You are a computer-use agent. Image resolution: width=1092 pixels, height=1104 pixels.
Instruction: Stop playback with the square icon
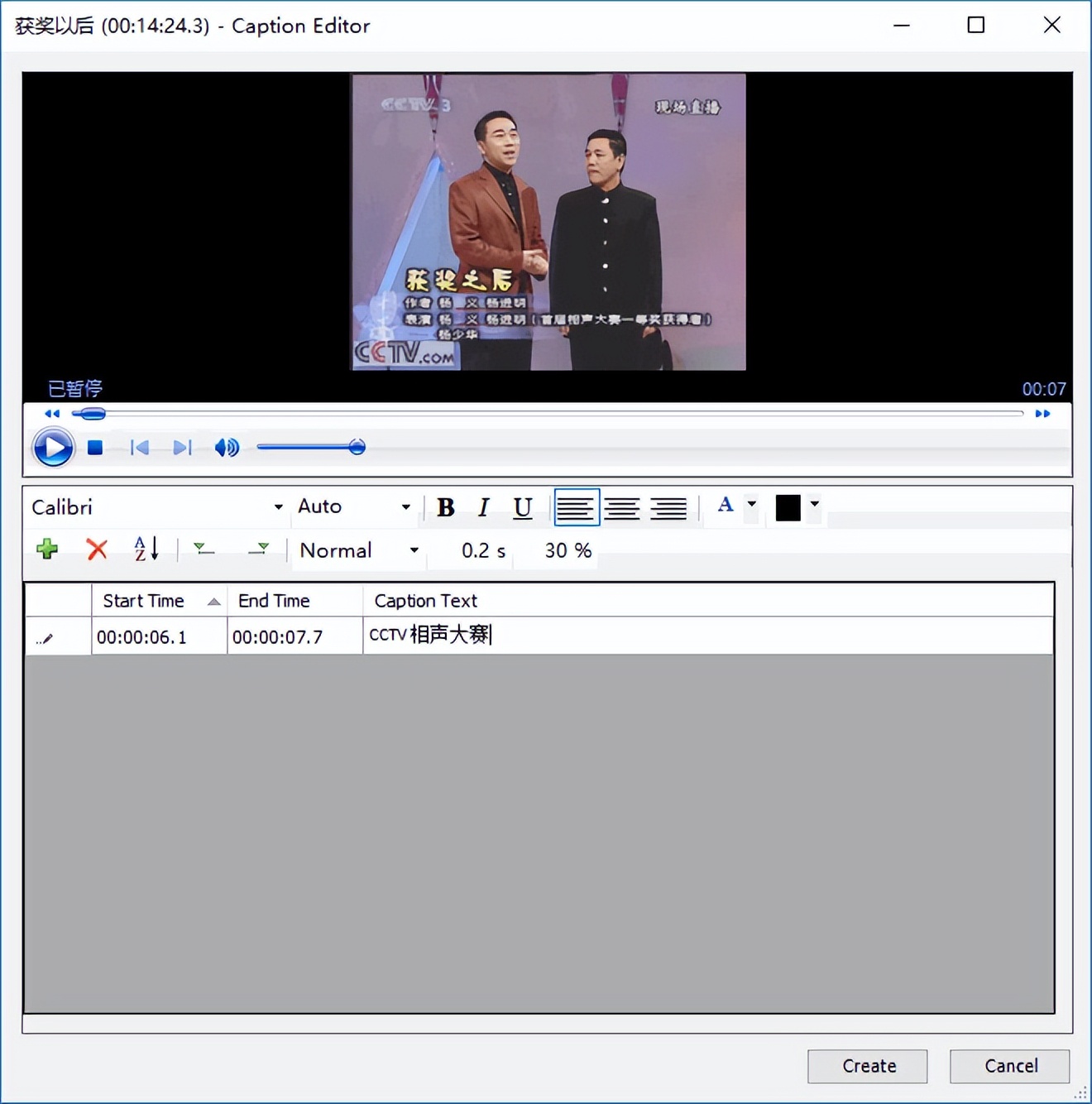(x=95, y=448)
